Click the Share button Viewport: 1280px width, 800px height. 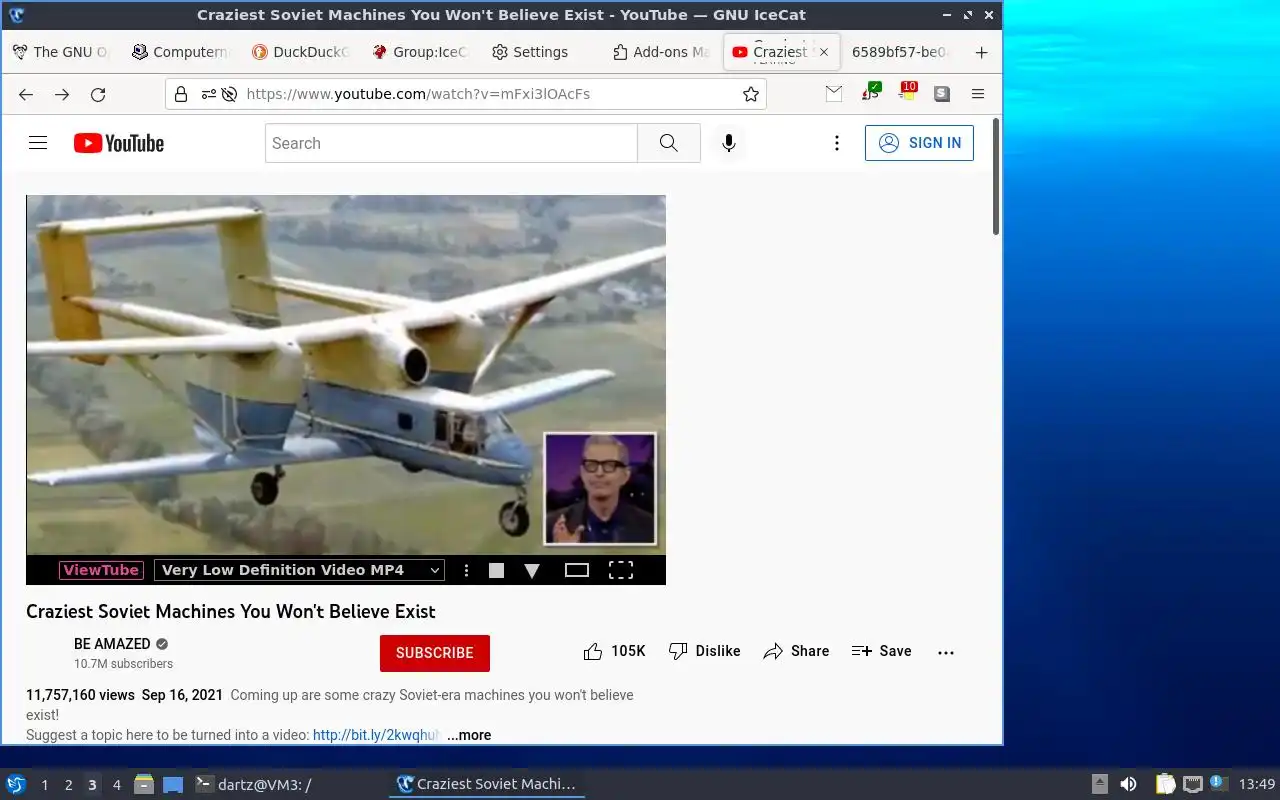coord(796,651)
